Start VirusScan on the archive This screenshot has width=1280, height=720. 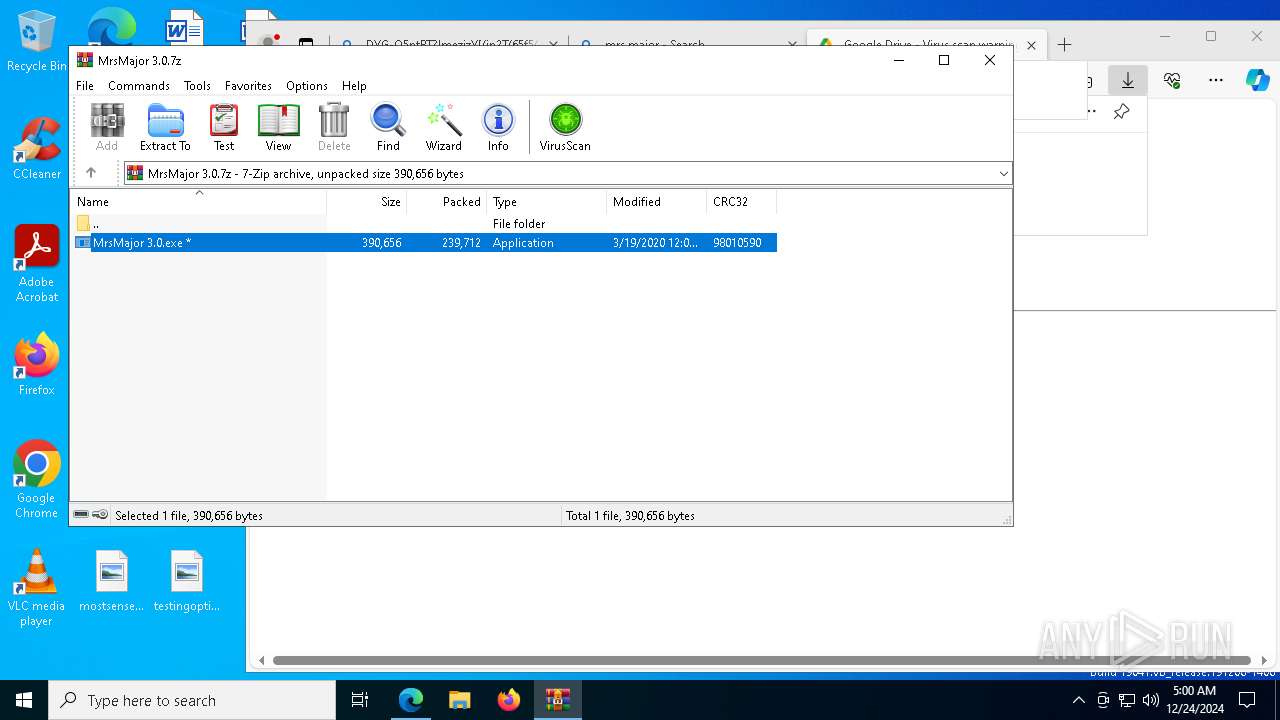tap(565, 127)
